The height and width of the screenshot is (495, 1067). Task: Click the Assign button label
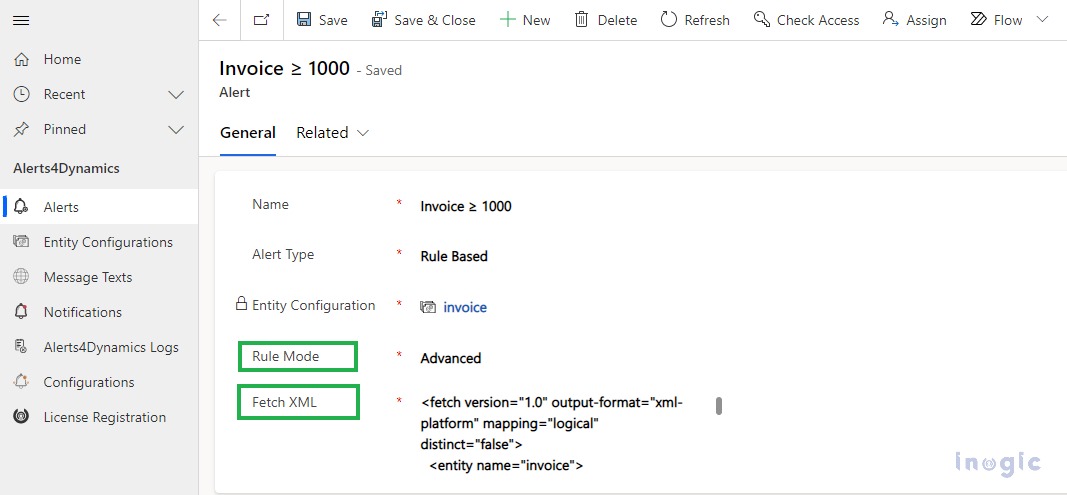926,20
